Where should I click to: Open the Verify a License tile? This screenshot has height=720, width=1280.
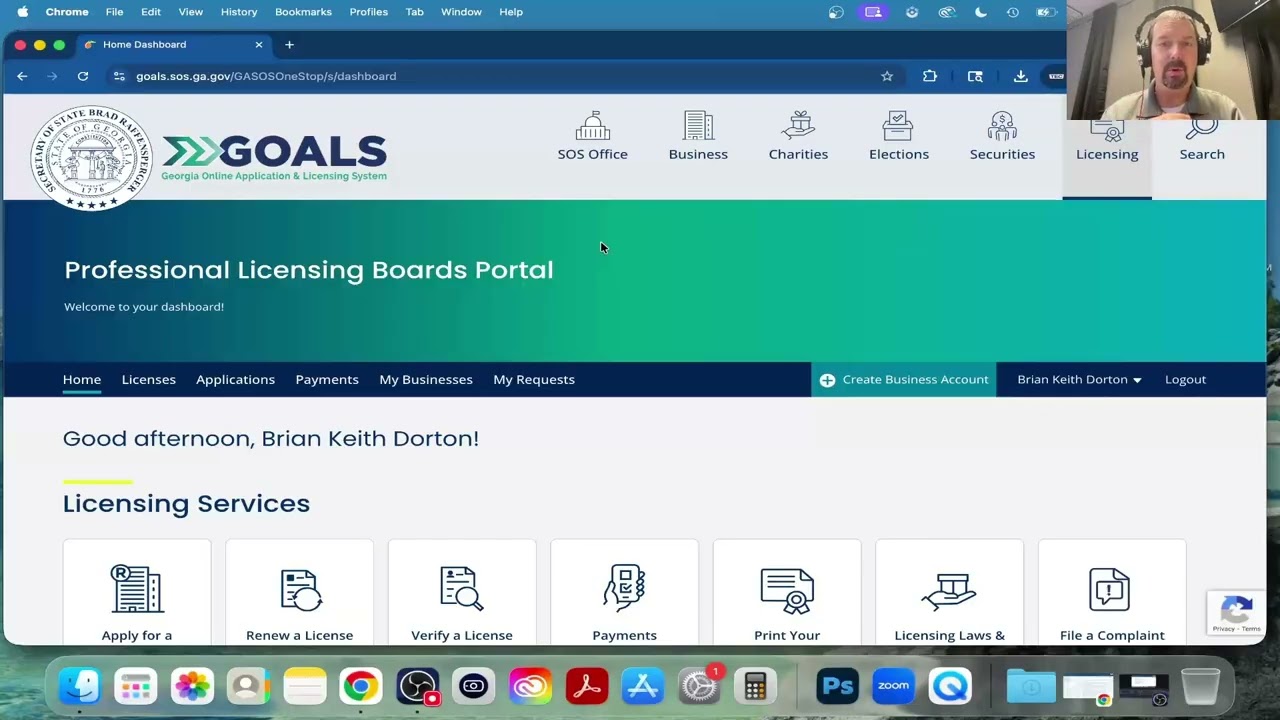coord(462,592)
